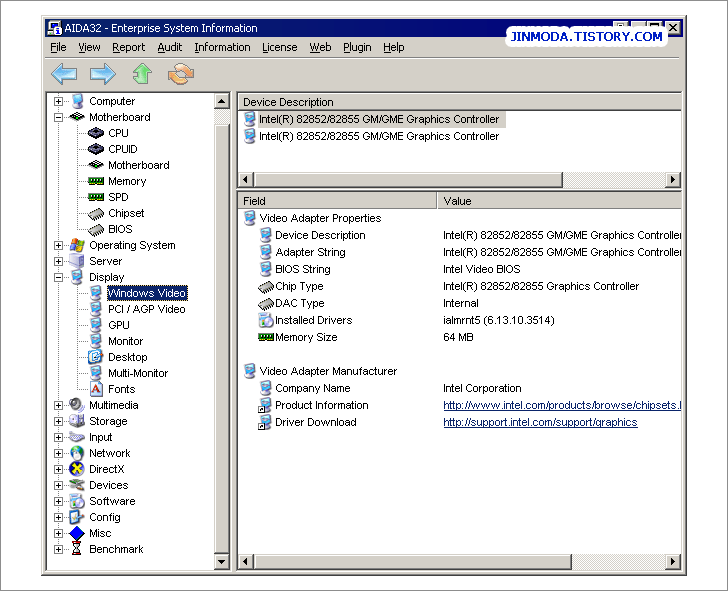
Task: Click the Config icon in the tree
Action: [77, 517]
